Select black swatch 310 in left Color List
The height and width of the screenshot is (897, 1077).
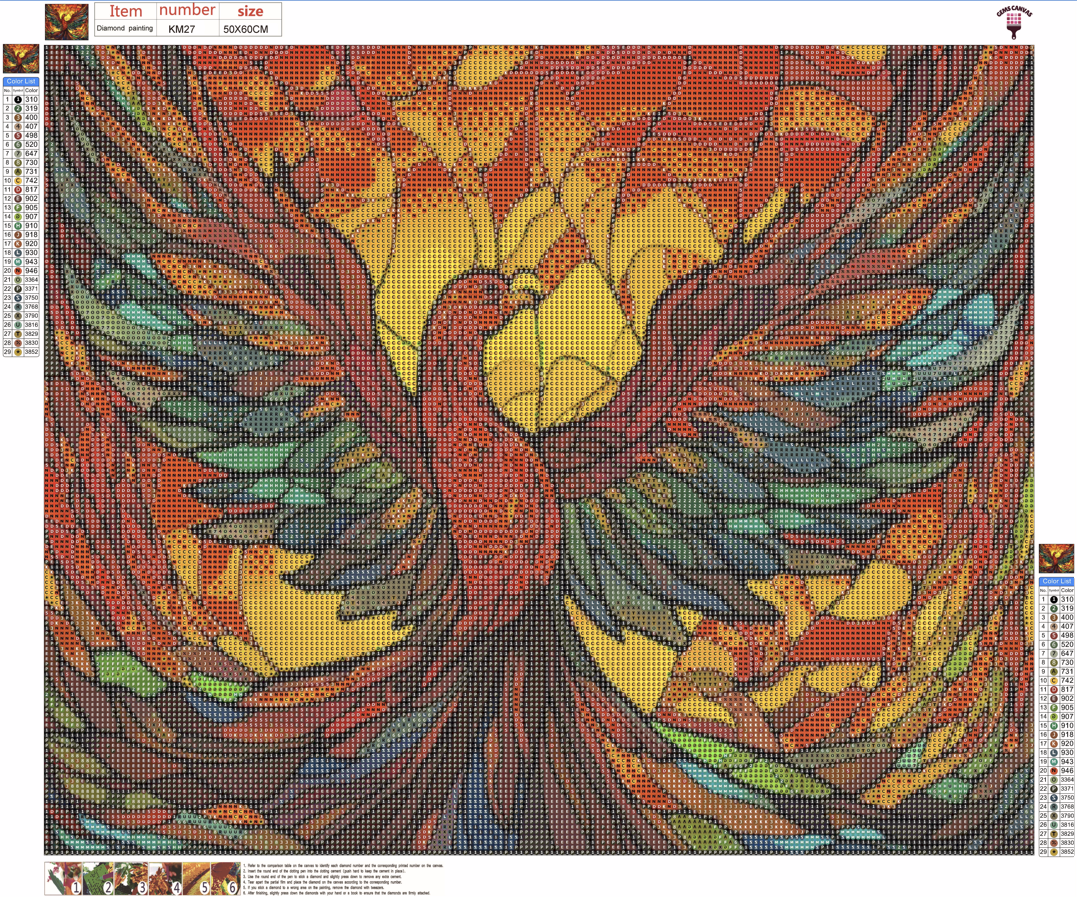[x=18, y=100]
